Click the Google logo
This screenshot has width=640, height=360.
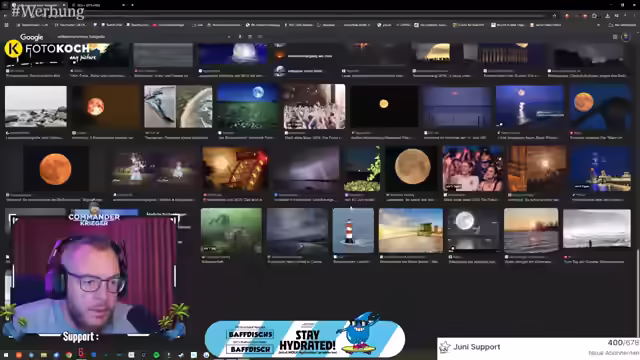(x=31, y=37)
